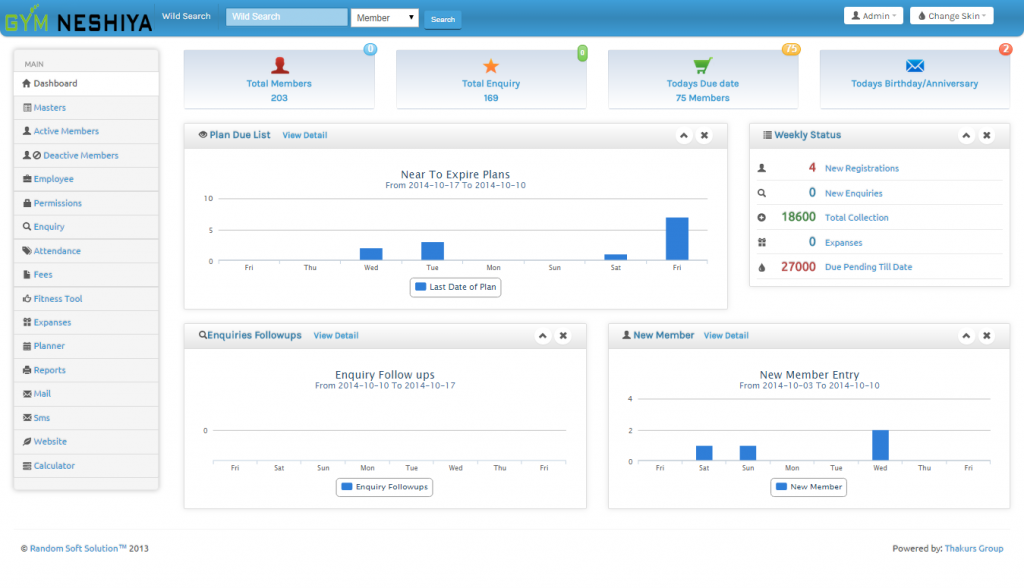The image size is (1024, 588).
Task: Collapse the Weekly Status panel
Action: (966, 135)
